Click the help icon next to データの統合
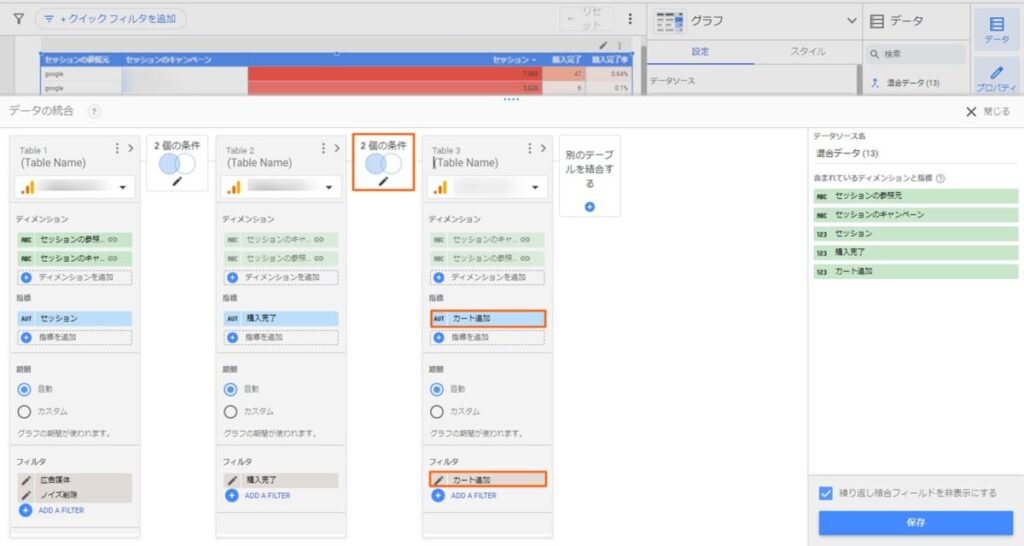The width and height of the screenshot is (1024, 546). click(x=94, y=112)
